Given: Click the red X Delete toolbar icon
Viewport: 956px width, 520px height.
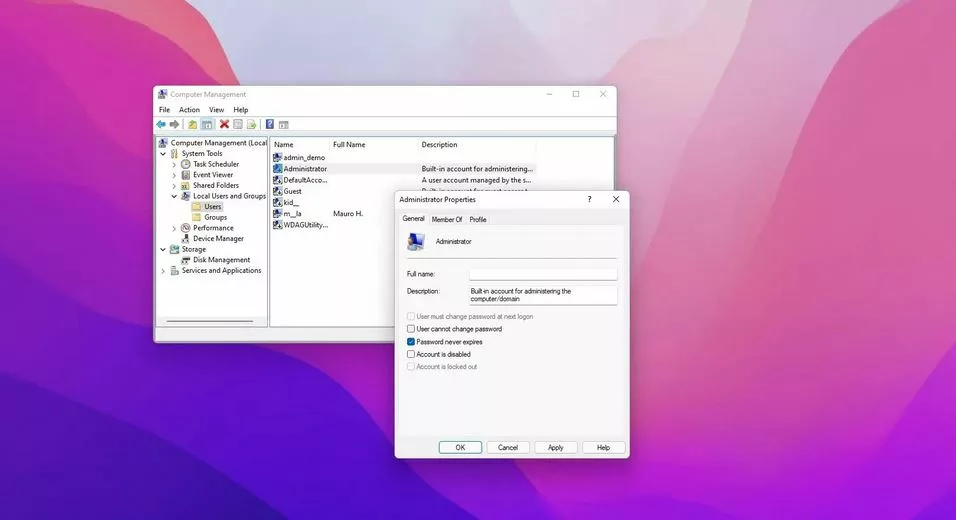Looking at the screenshot, I should pos(224,124).
